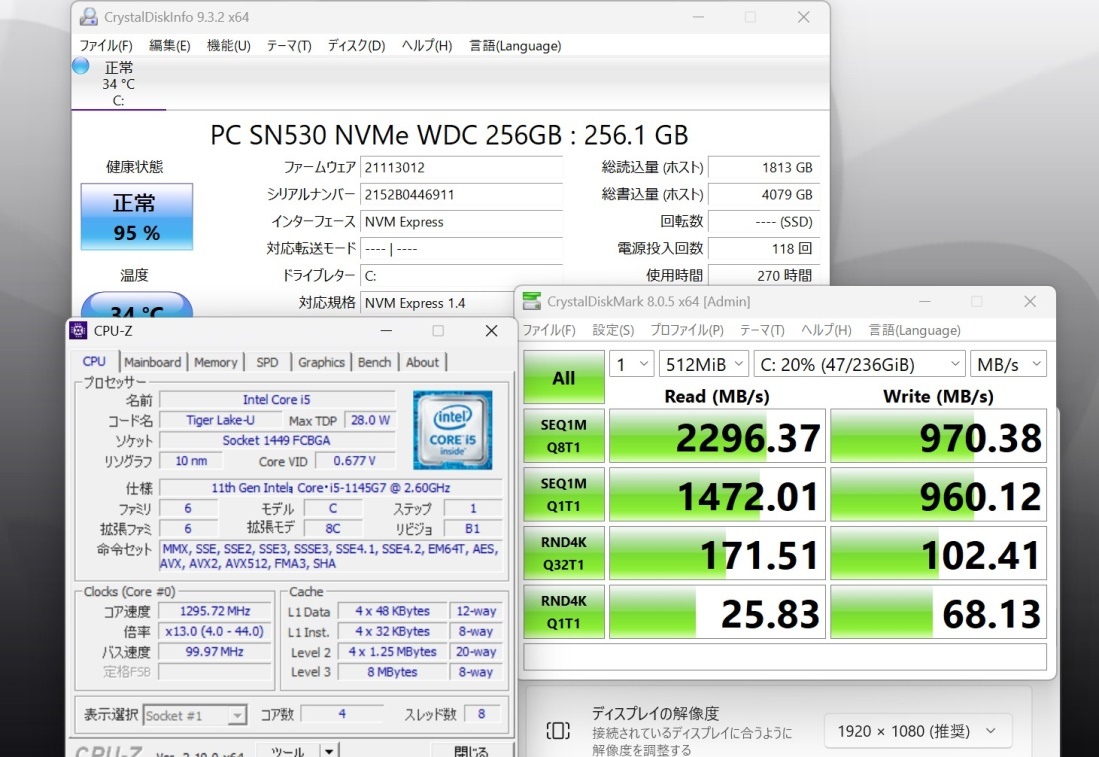Click the ツール button in CPU-Z
Screen dimensions: 1099x757
coord(288,750)
